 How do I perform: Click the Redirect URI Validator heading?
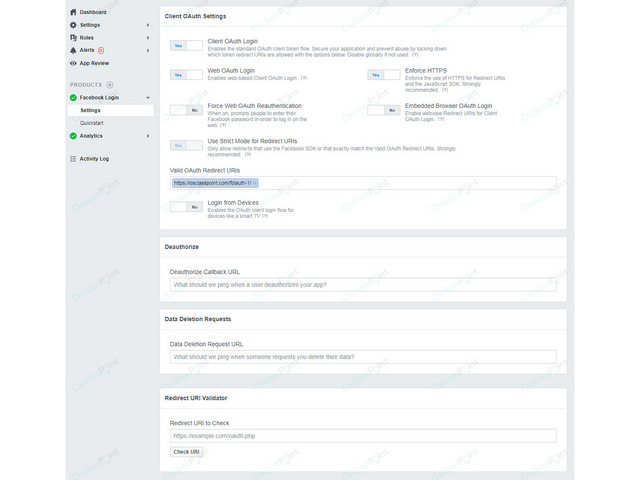196,398
